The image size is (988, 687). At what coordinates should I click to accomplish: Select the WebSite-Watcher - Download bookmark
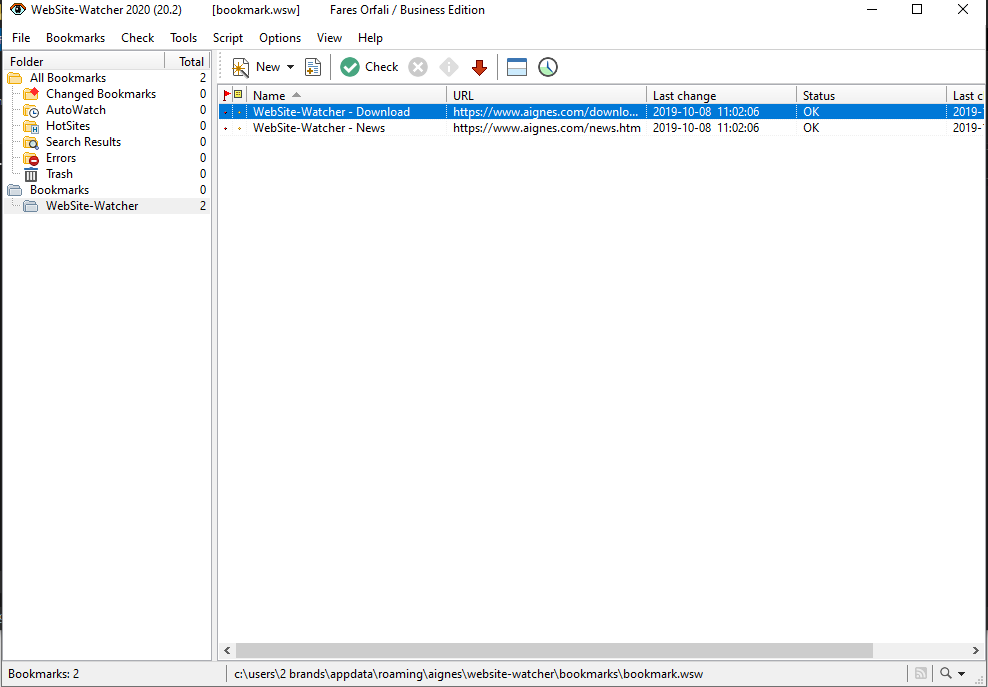point(331,112)
